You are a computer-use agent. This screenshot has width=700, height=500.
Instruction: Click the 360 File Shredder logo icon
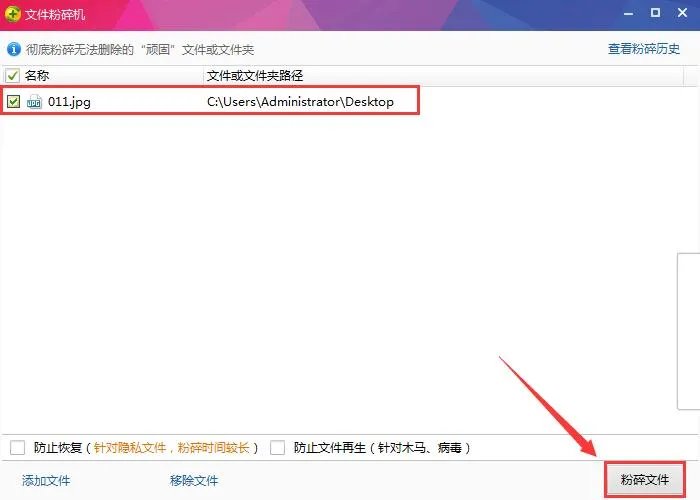pos(12,14)
